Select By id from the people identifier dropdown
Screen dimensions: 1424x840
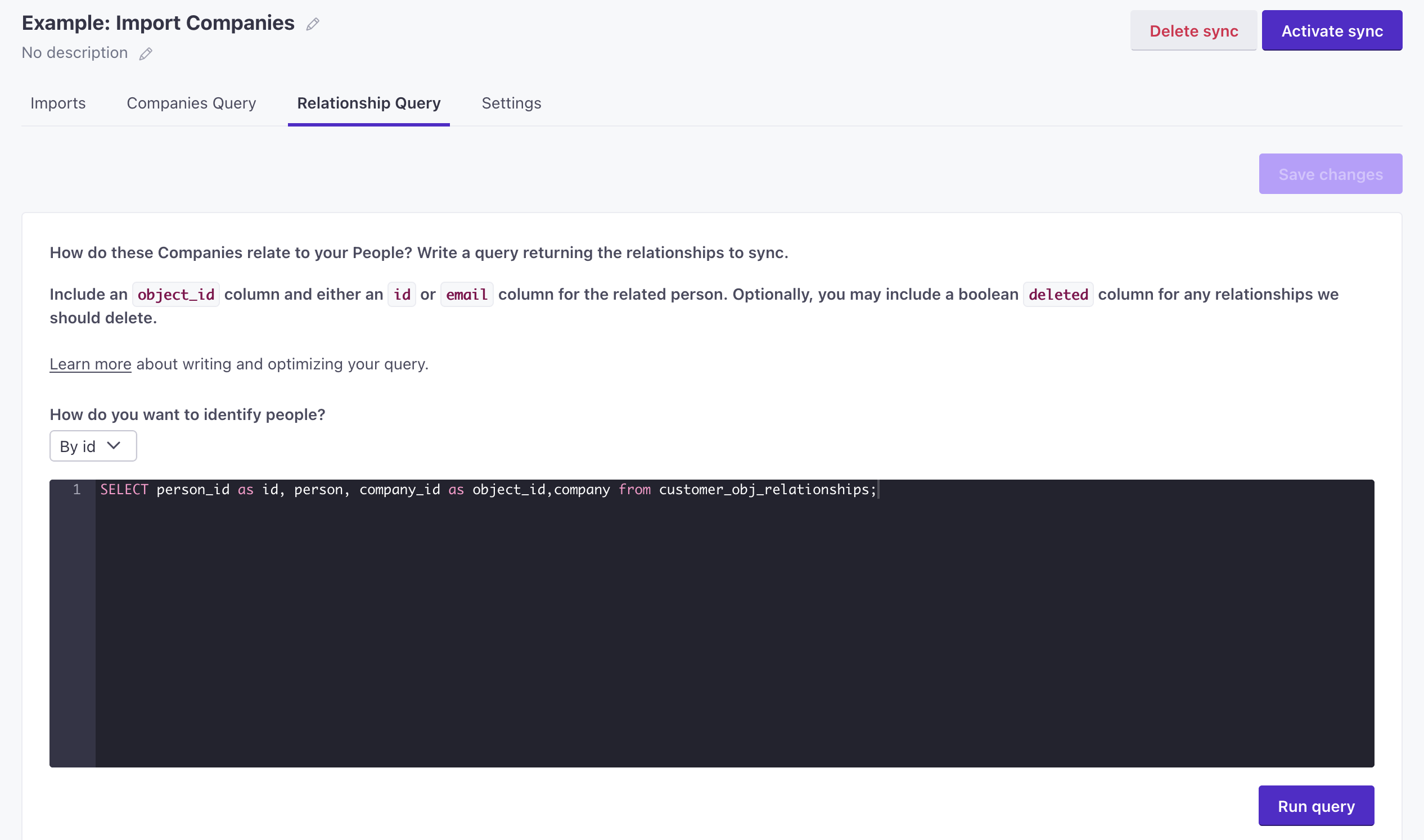[x=92, y=446]
